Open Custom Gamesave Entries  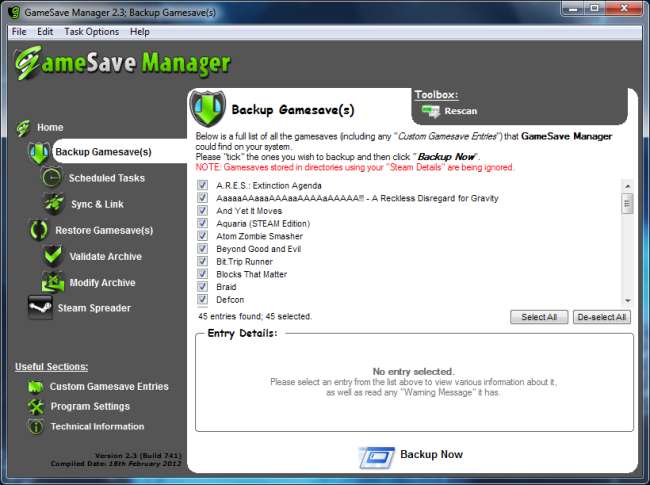[x=109, y=386]
